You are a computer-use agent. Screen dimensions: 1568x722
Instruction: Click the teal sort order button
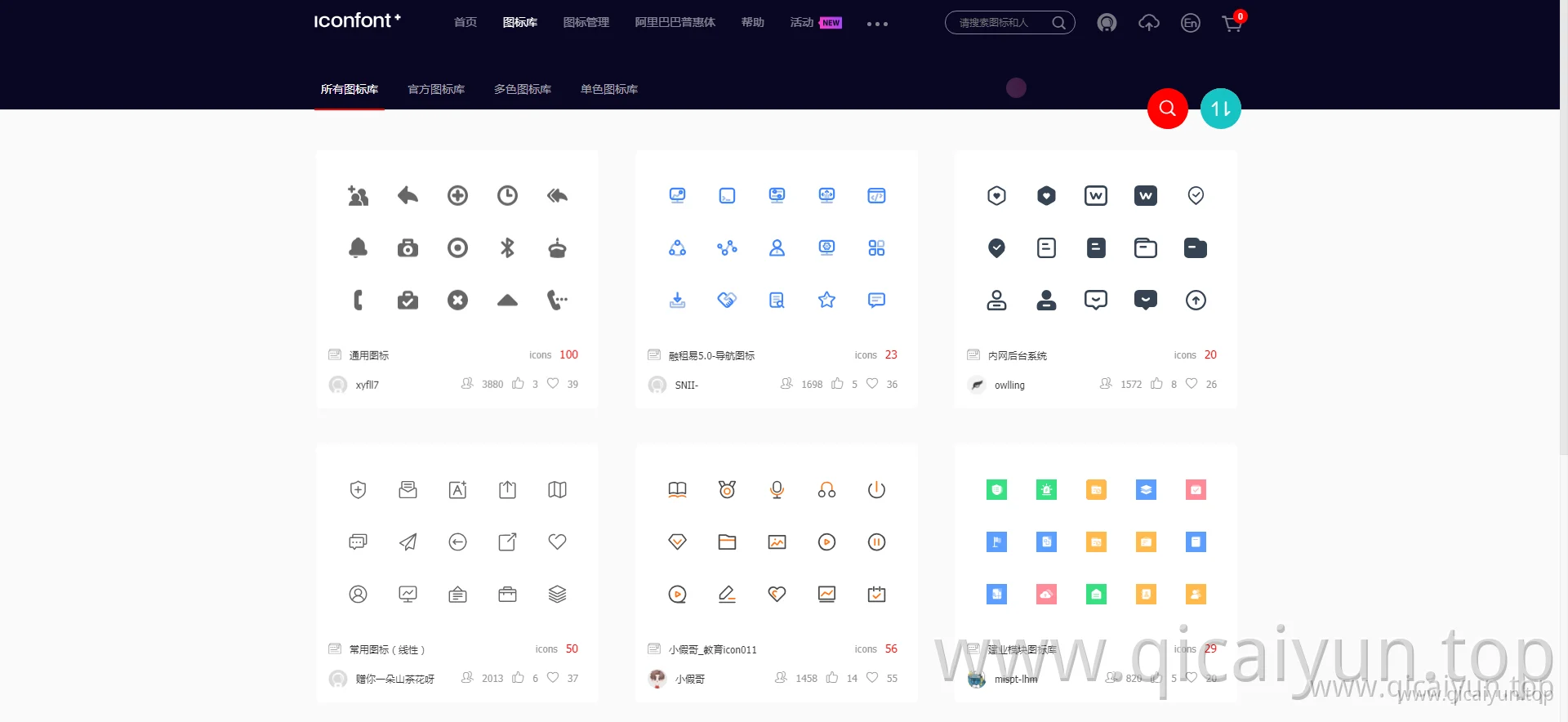[1221, 109]
